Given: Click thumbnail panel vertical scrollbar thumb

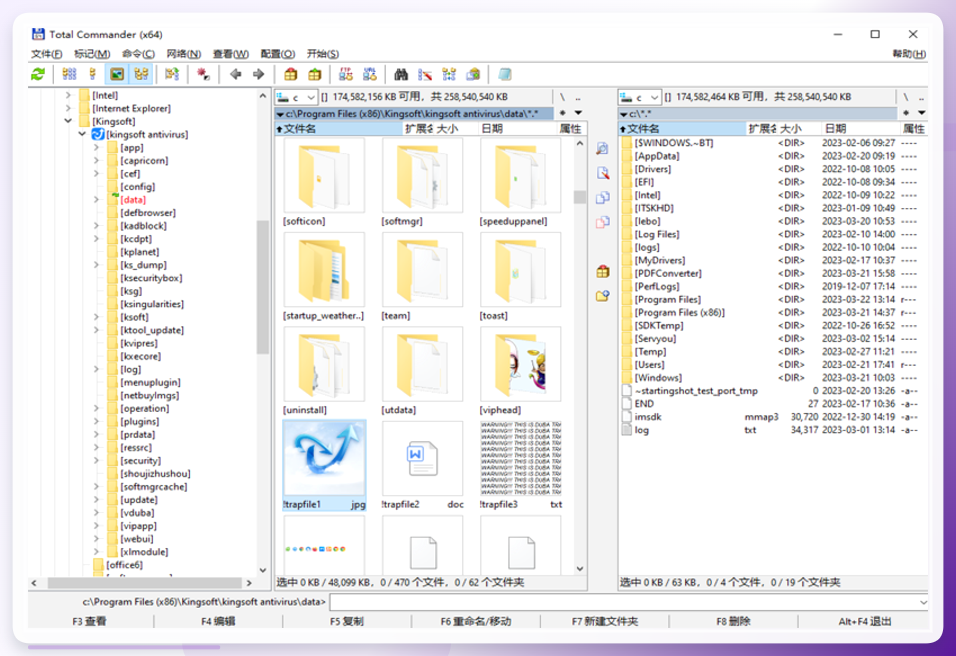Looking at the screenshot, I should click(580, 197).
